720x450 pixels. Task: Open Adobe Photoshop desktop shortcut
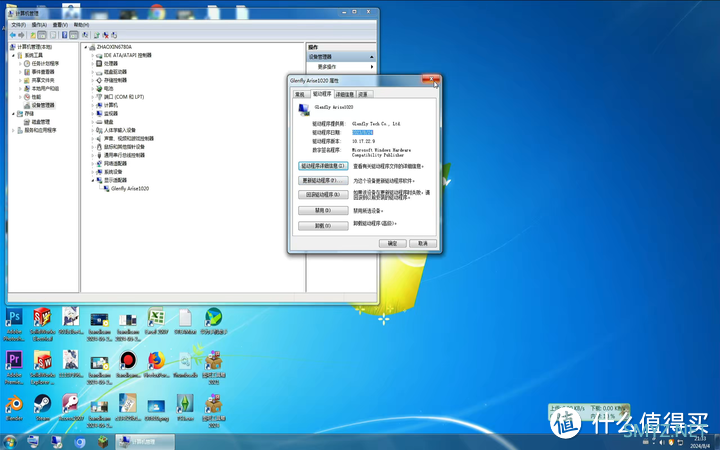pos(14,319)
